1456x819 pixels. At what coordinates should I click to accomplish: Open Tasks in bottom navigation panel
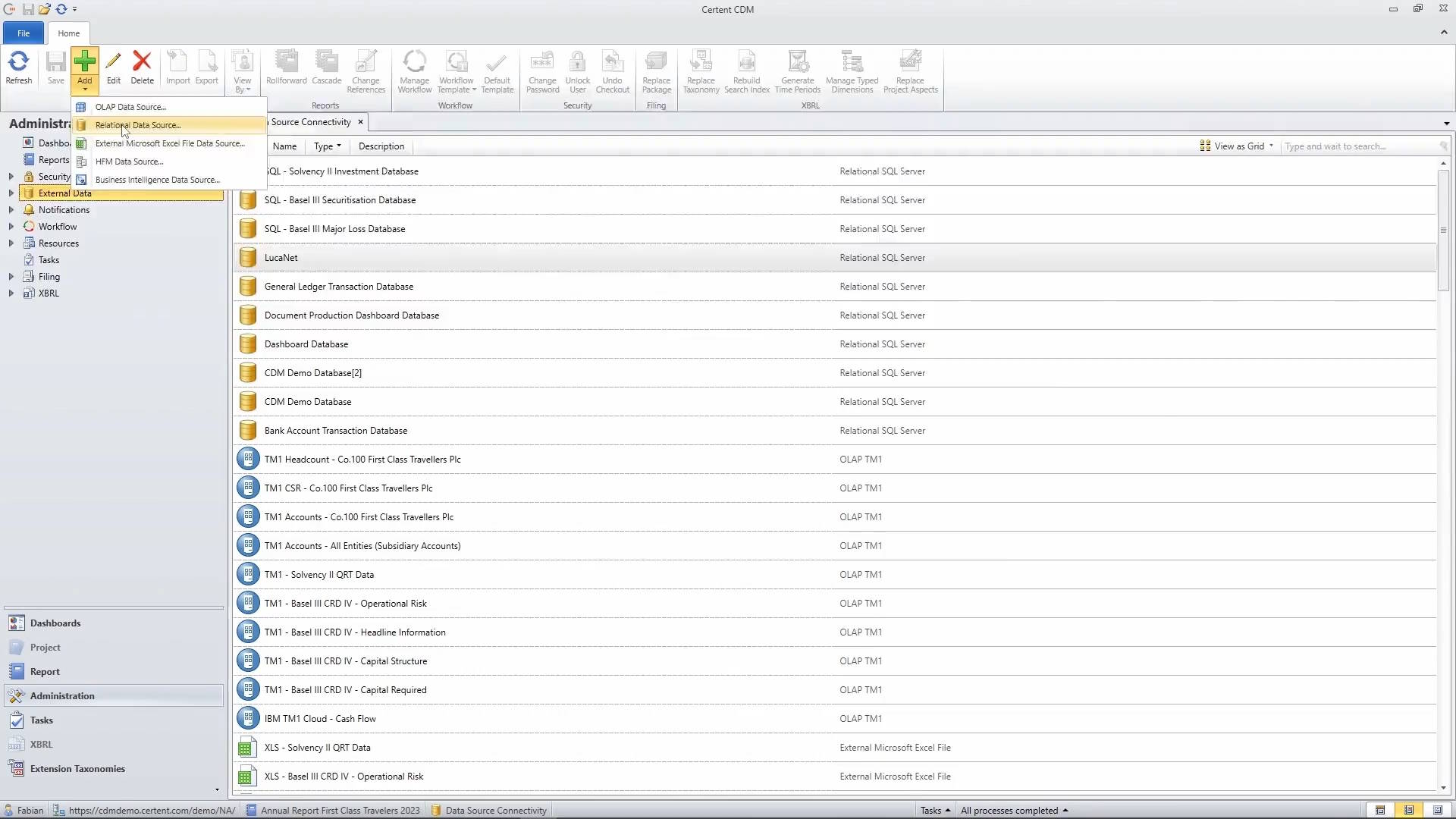(41, 720)
